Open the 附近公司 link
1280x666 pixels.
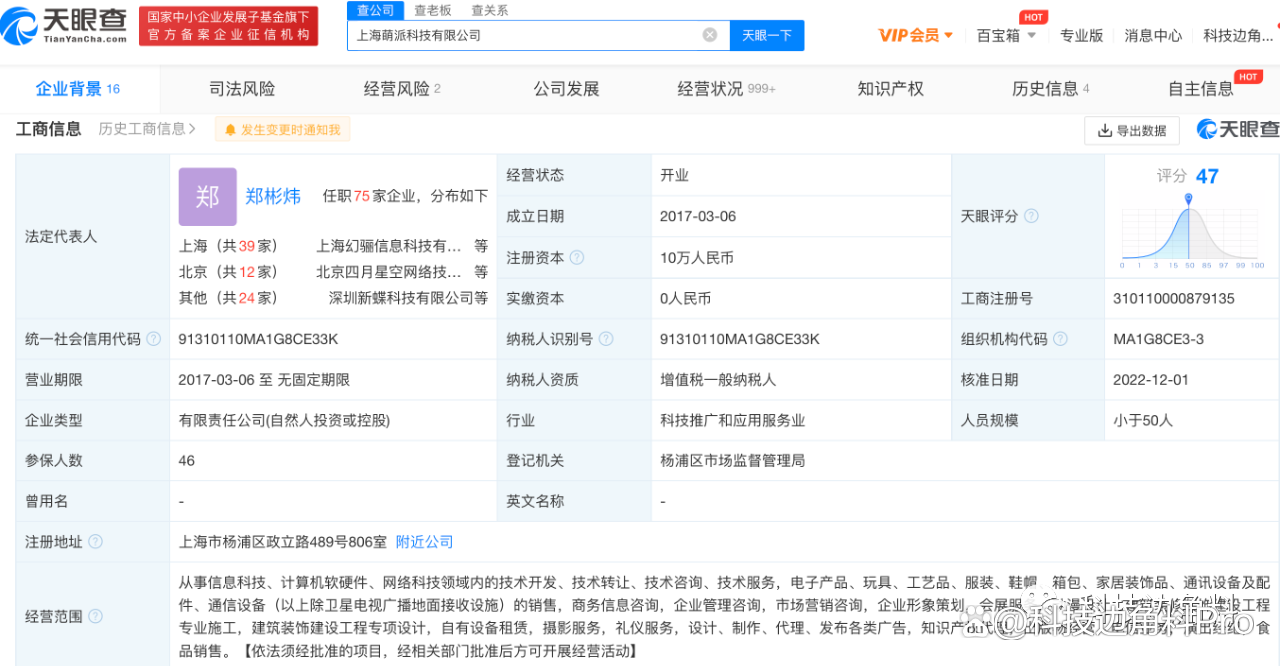tap(424, 541)
